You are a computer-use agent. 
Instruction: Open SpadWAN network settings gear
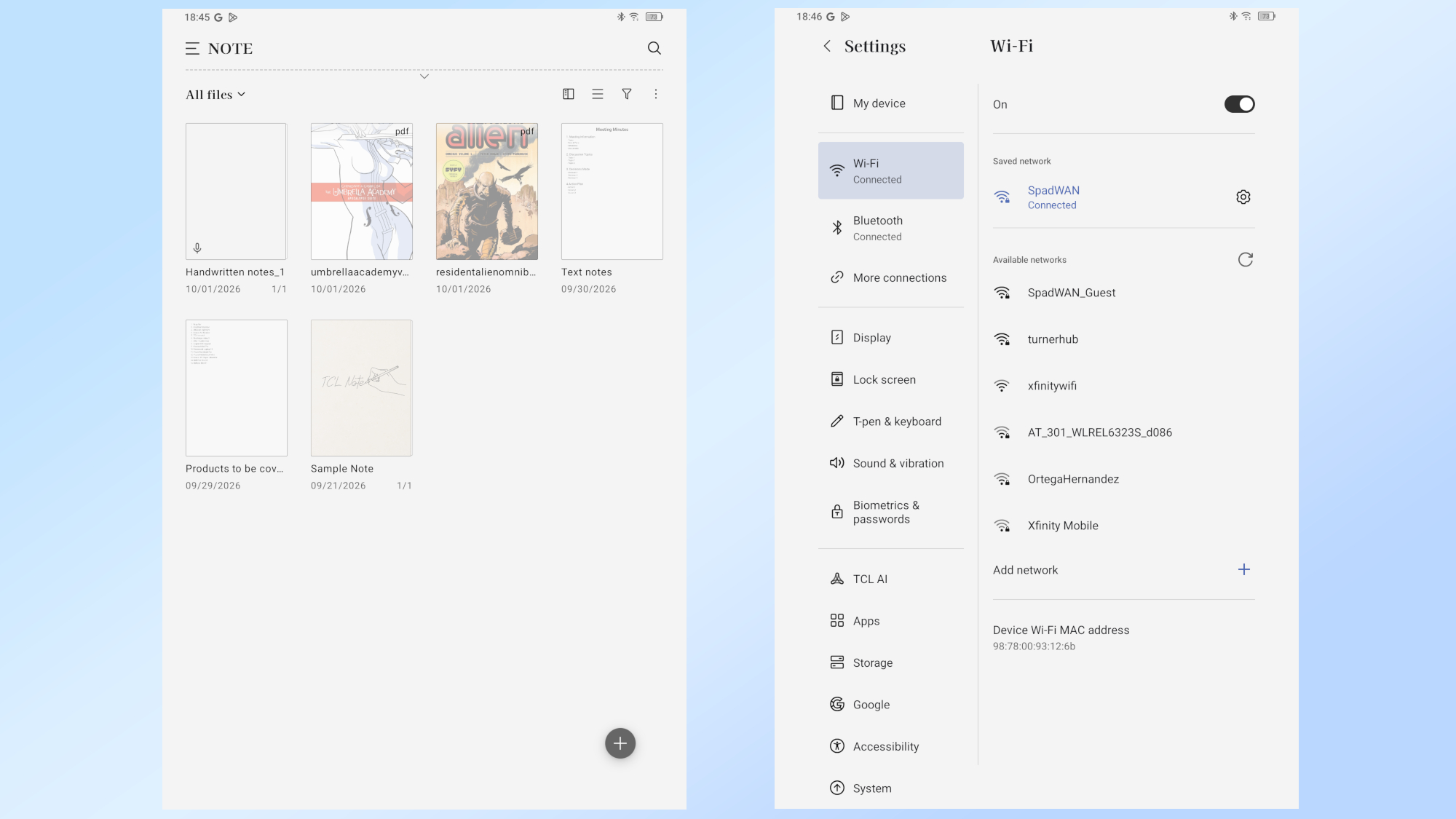pyautogui.click(x=1243, y=197)
